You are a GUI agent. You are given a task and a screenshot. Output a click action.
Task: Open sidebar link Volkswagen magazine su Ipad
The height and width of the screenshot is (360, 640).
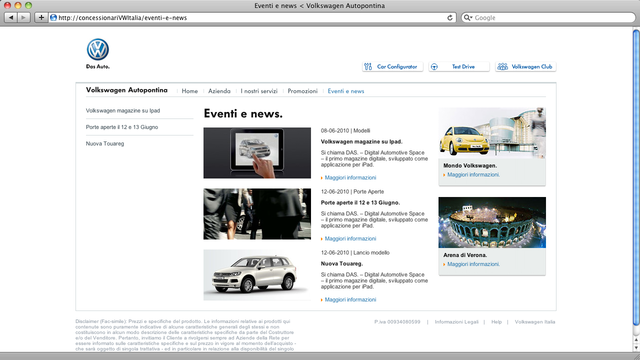click(123, 111)
